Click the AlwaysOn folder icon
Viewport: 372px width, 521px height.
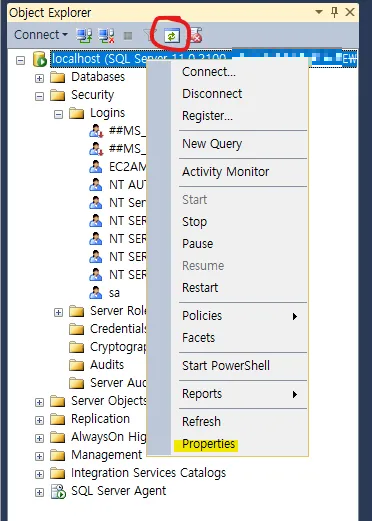57,437
